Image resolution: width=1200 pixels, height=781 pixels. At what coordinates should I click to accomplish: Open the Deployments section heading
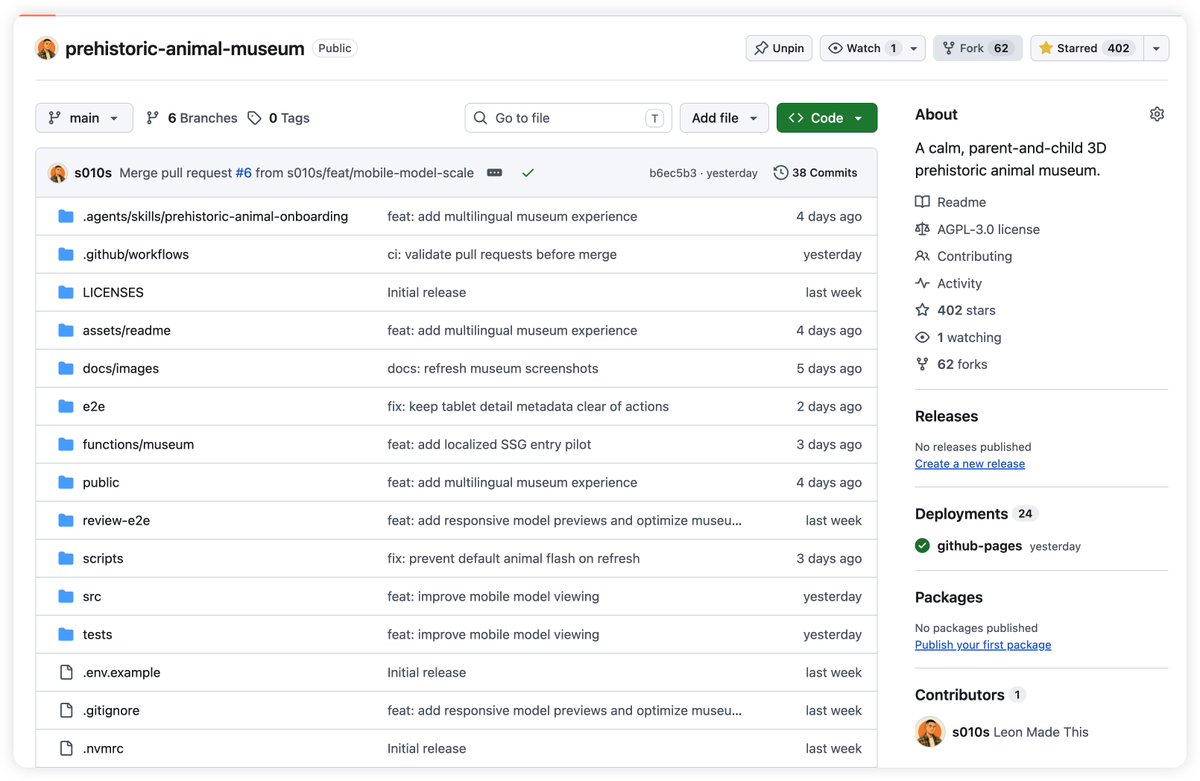961,514
